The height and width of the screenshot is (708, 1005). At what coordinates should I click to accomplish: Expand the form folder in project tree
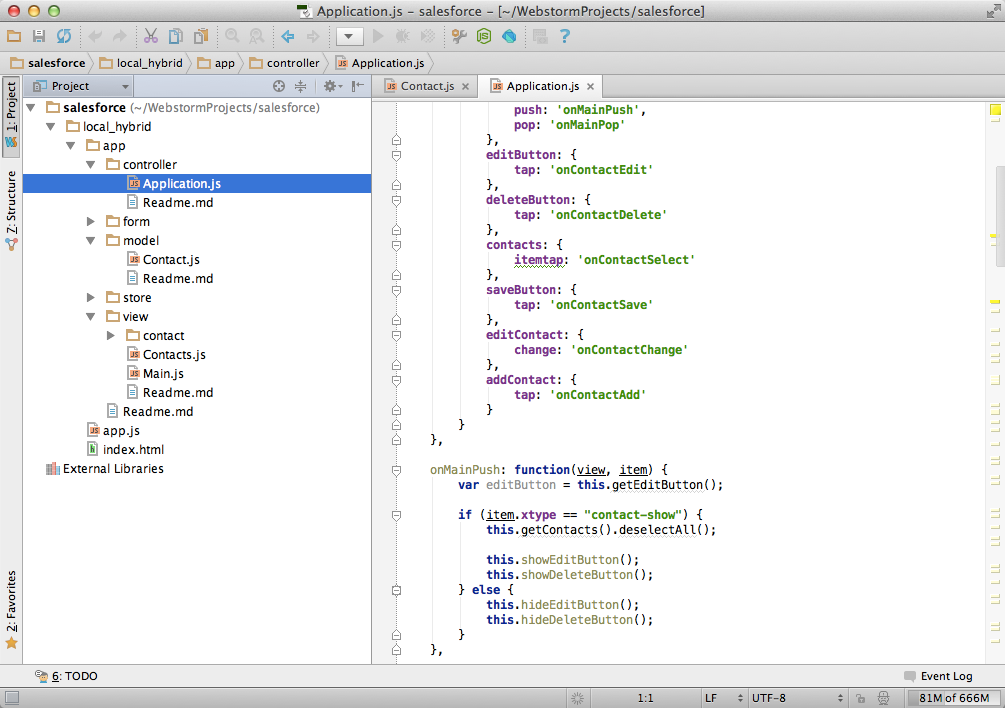[x=91, y=221]
